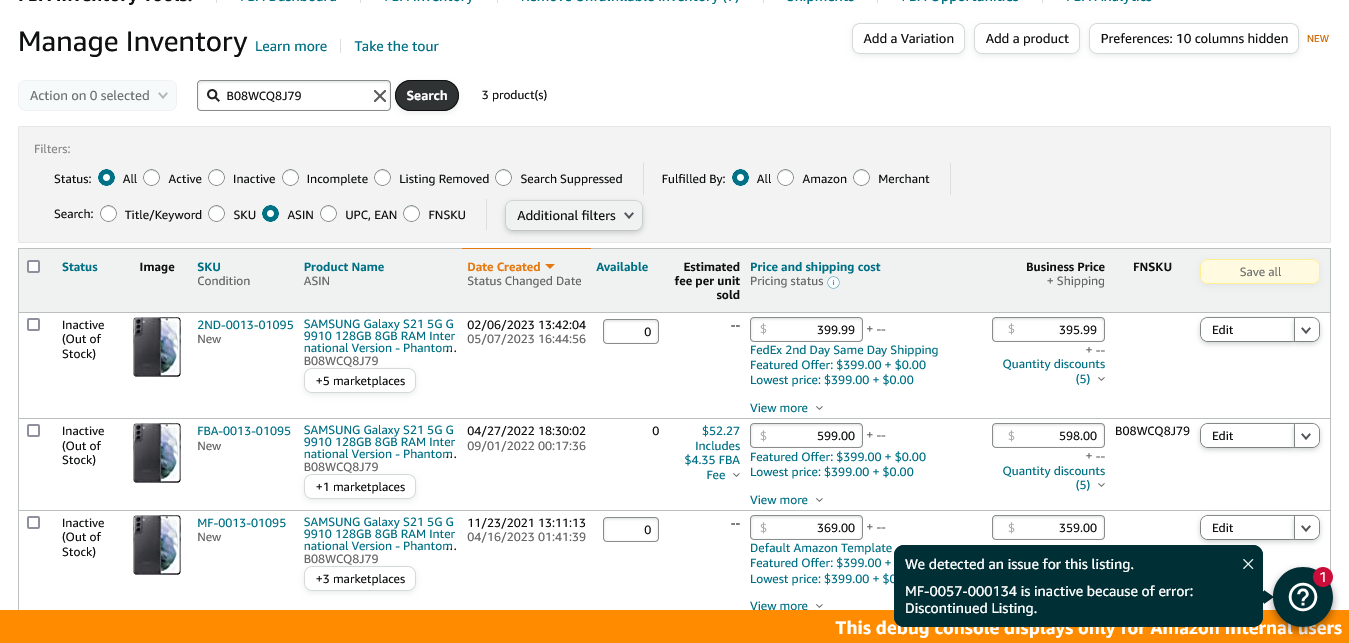Open the FBA-0013-01095 SKU link

[x=244, y=431]
